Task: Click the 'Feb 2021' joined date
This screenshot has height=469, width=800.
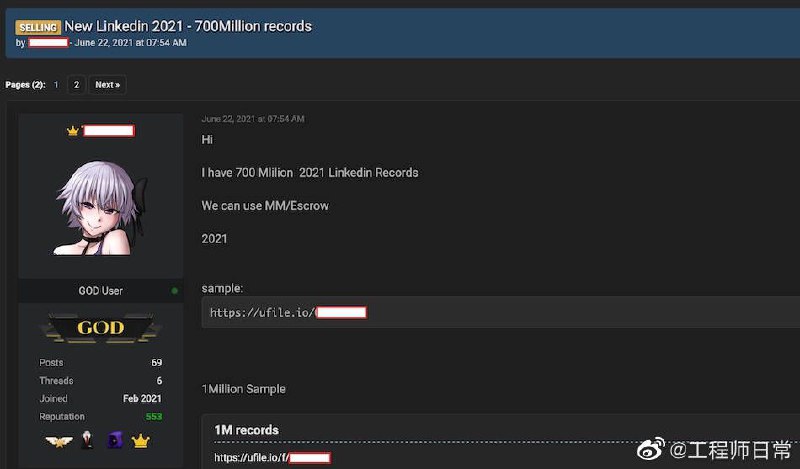Action: (142, 399)
